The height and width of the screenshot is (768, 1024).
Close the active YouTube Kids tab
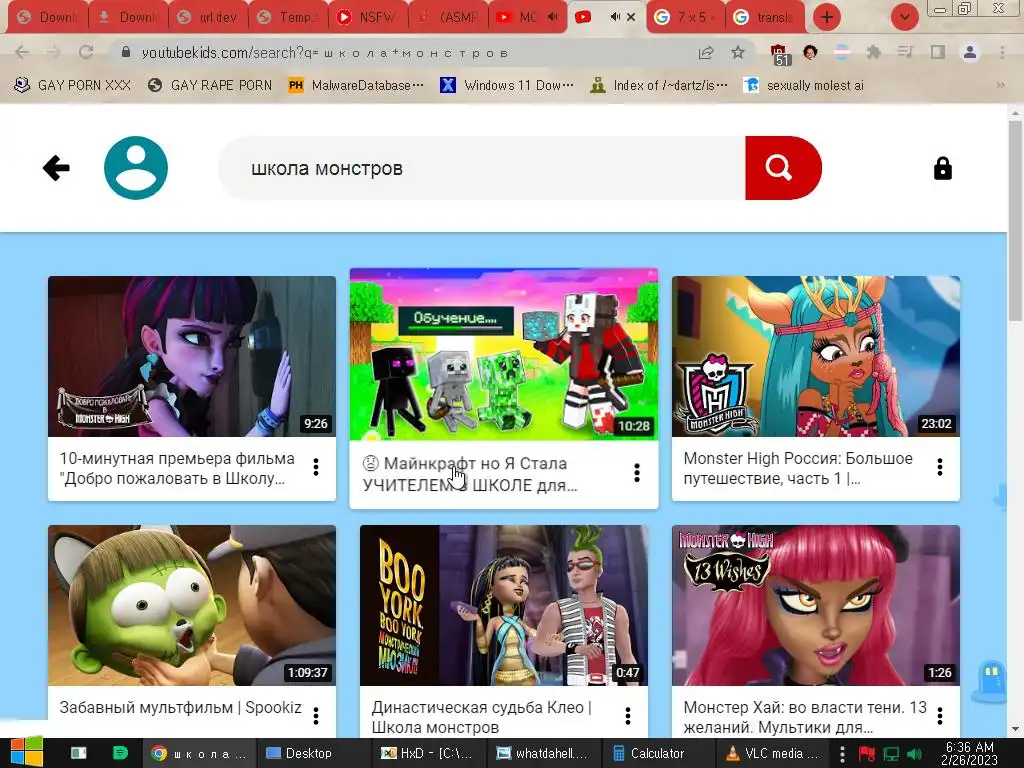click(x=631, y=17)
